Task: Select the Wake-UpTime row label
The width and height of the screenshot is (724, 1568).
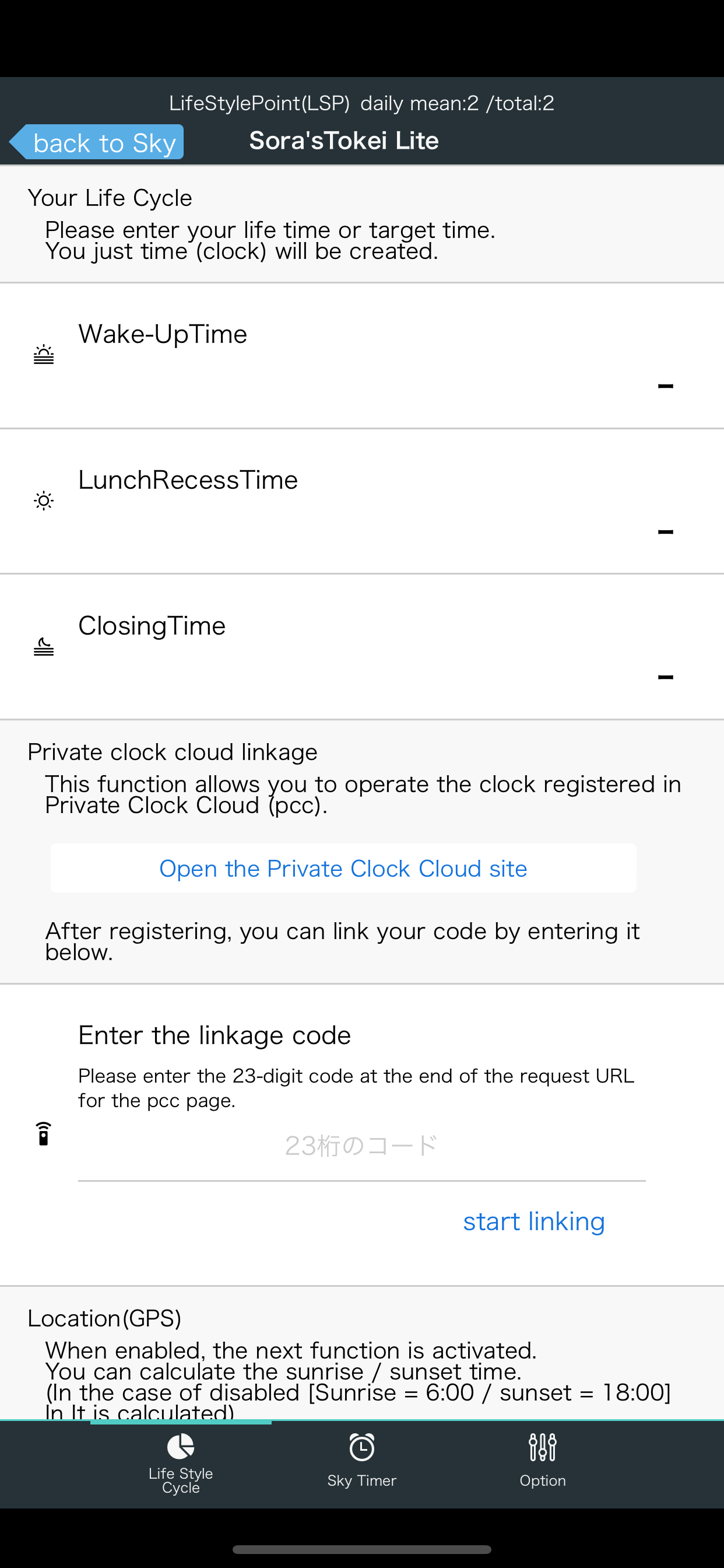Action: click(x=163, y=334)
